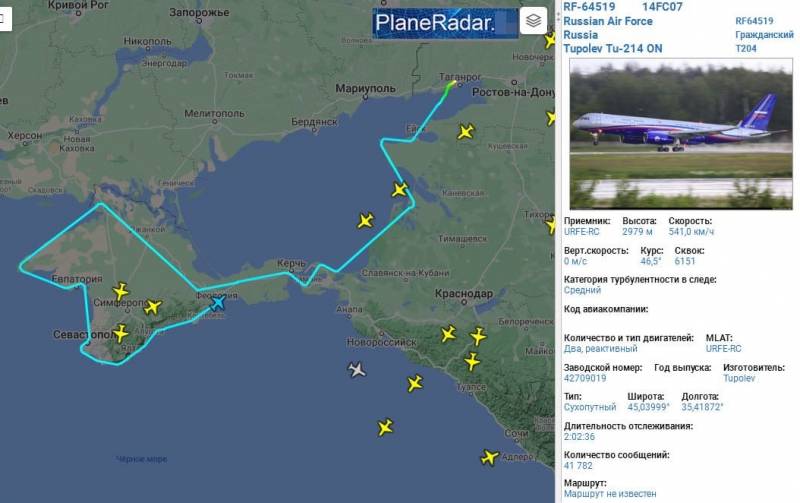This screenshot has width=800, height=503.
Task: Open the Russian Air Force operator link
Action: (x=608, y=21)
